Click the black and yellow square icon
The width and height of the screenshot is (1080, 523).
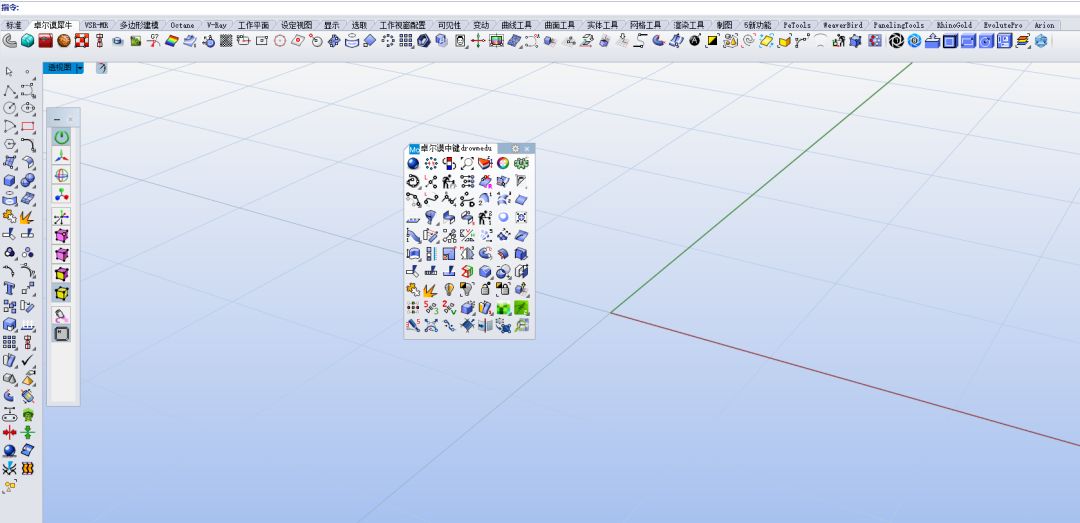point(712,41)
